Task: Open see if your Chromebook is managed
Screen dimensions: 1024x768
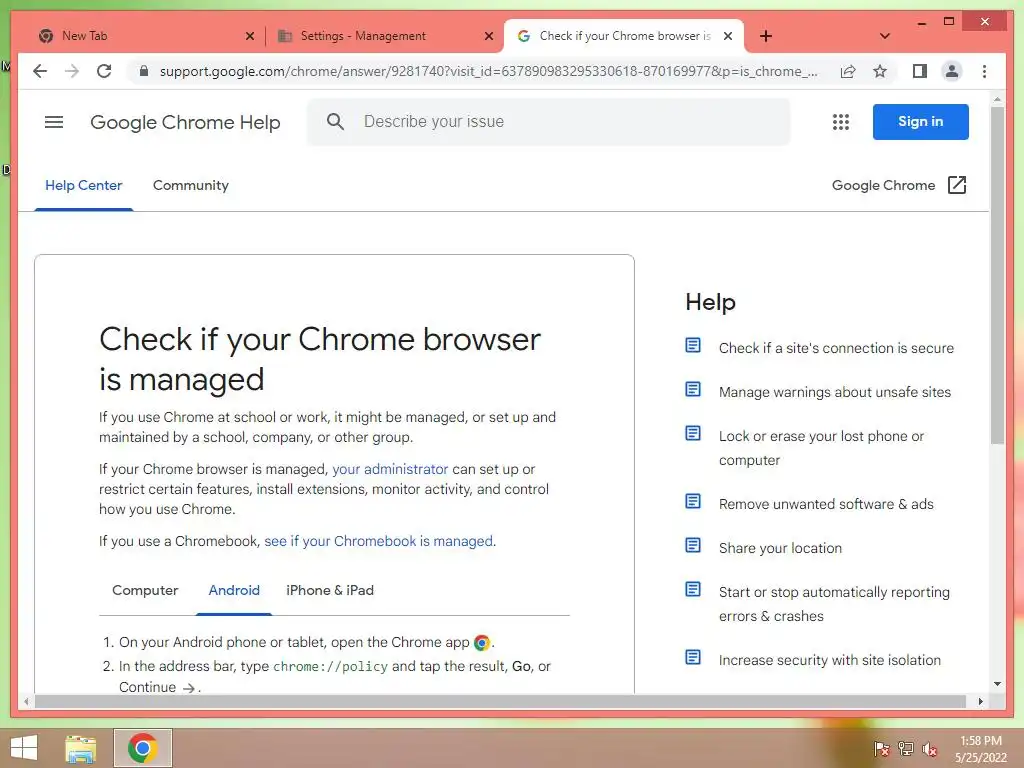Action: pyautogui.click(x=378, y=541)
